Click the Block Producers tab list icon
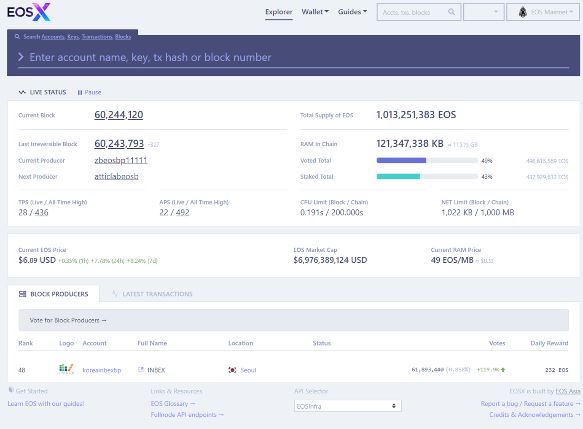Image resolution: width=583 pixels, height=429 pixels. (22, 294)
